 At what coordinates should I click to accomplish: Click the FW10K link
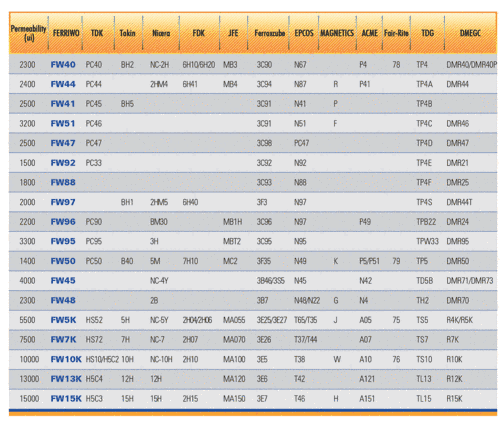click(x=66, y=359)
